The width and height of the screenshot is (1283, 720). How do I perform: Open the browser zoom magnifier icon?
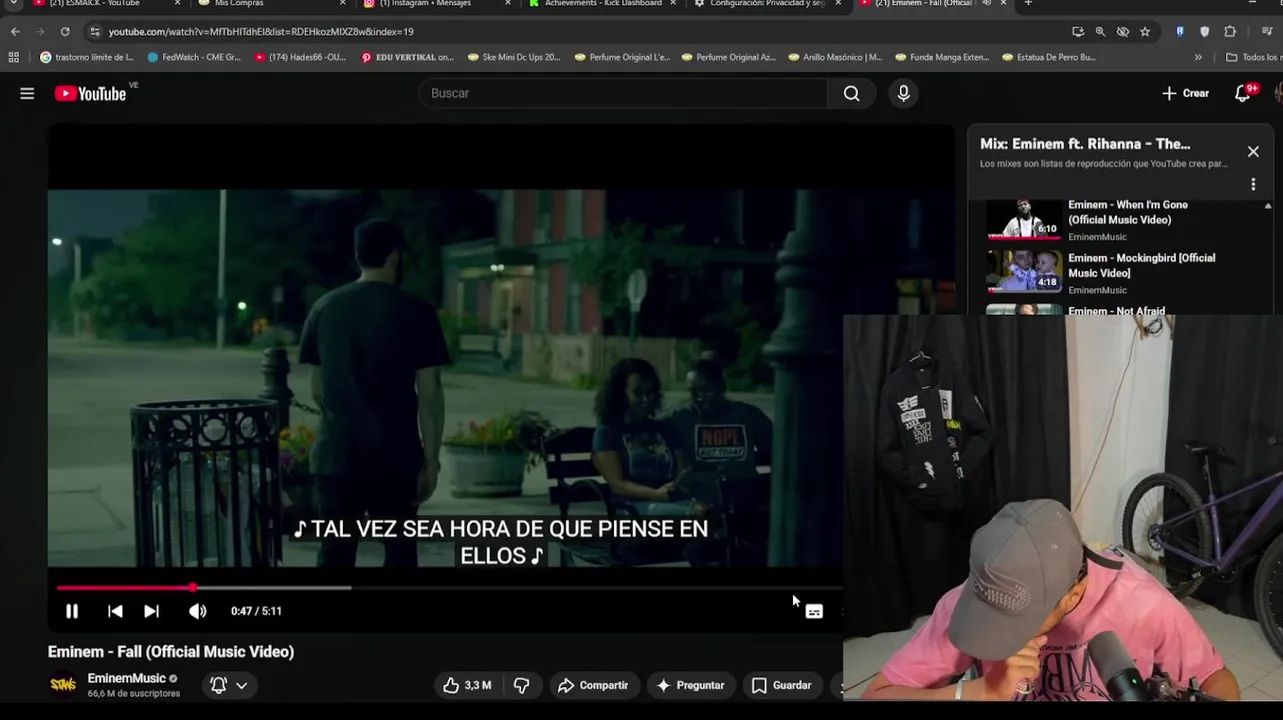pyautogui.click(x=1100, y=32)
